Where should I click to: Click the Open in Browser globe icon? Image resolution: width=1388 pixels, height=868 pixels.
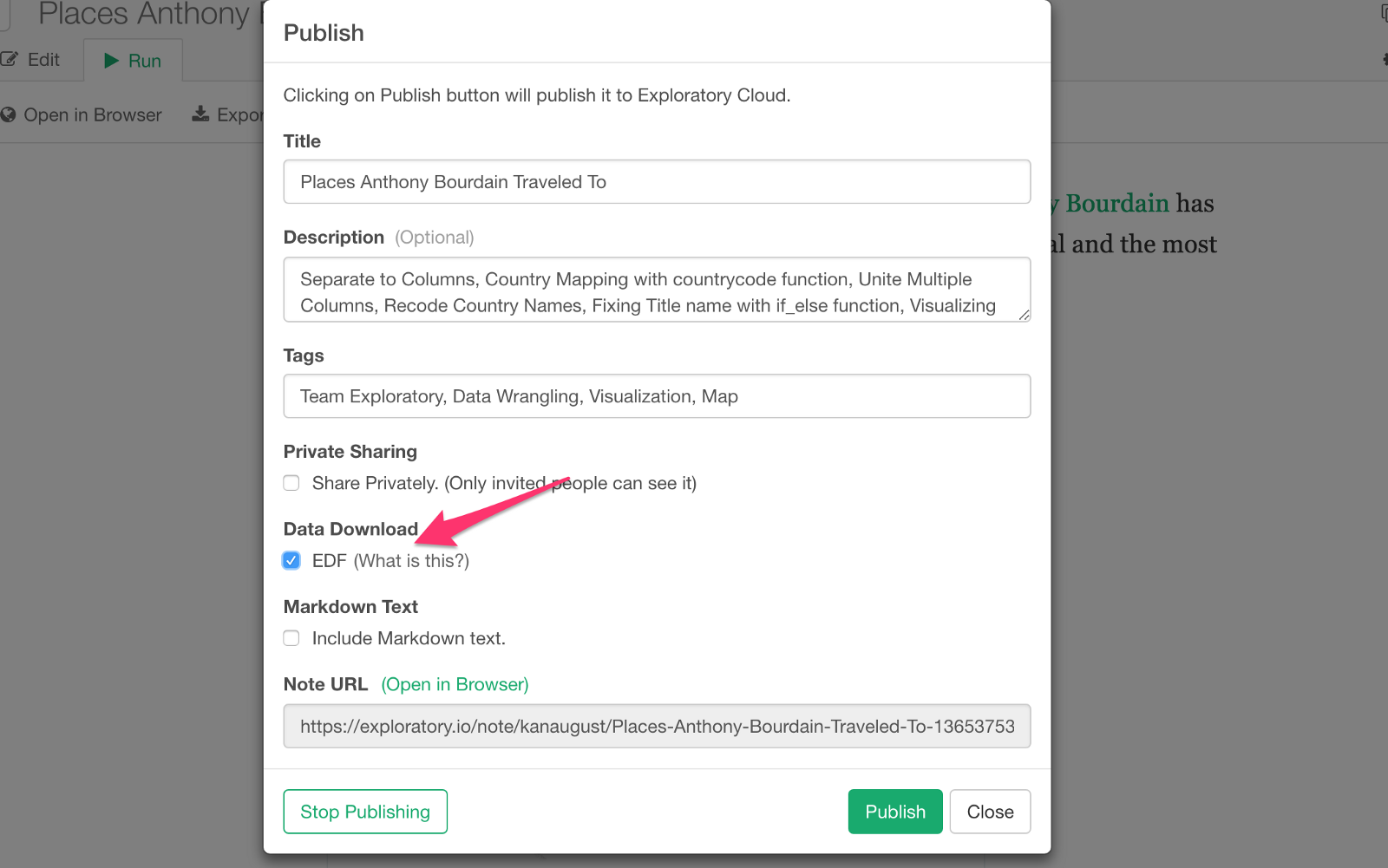click(x=9, y=115)
